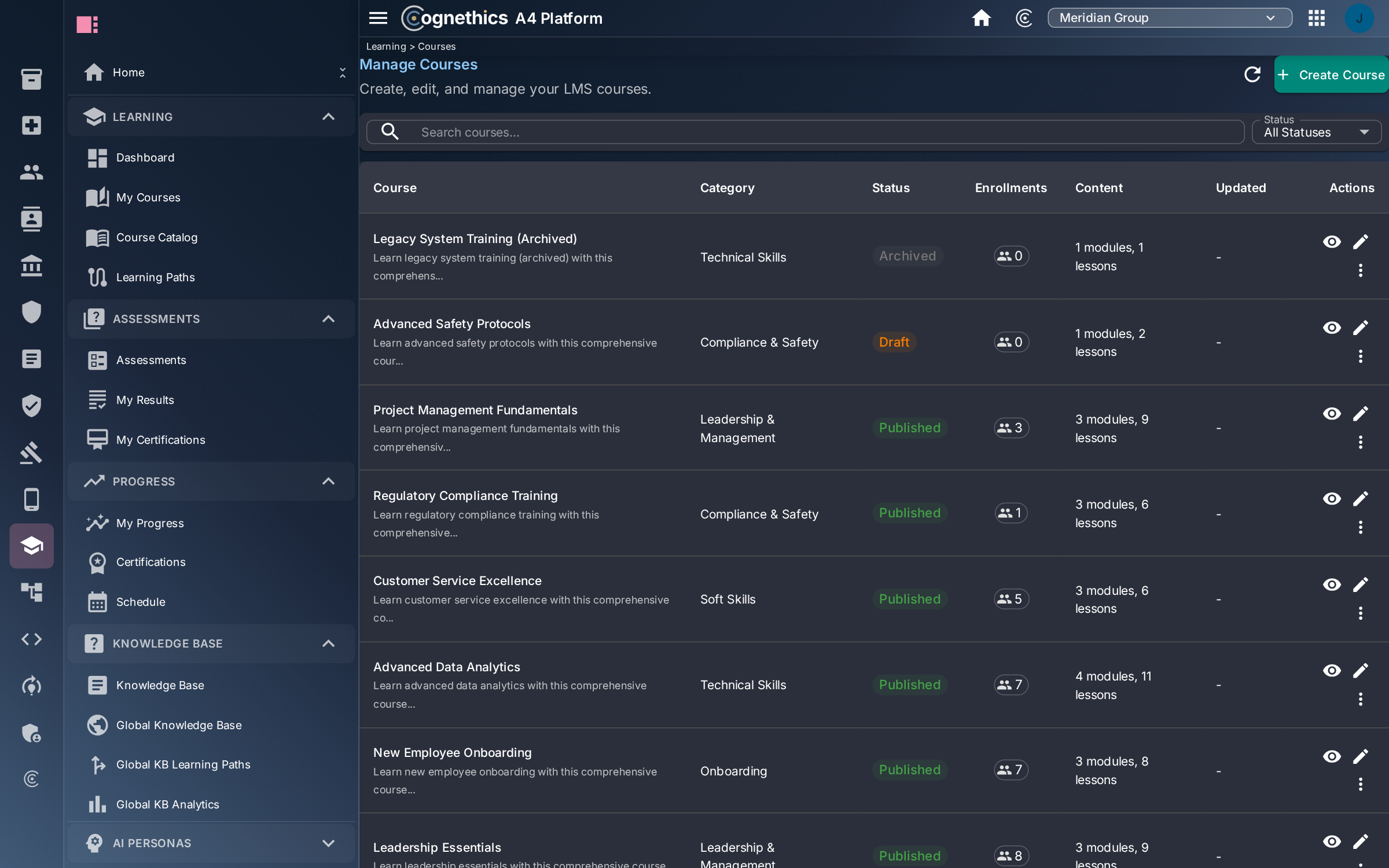Toggle the expander arrows next to Home
Viewport: 1389px width, 868px height.
click(x=342, y=72)
